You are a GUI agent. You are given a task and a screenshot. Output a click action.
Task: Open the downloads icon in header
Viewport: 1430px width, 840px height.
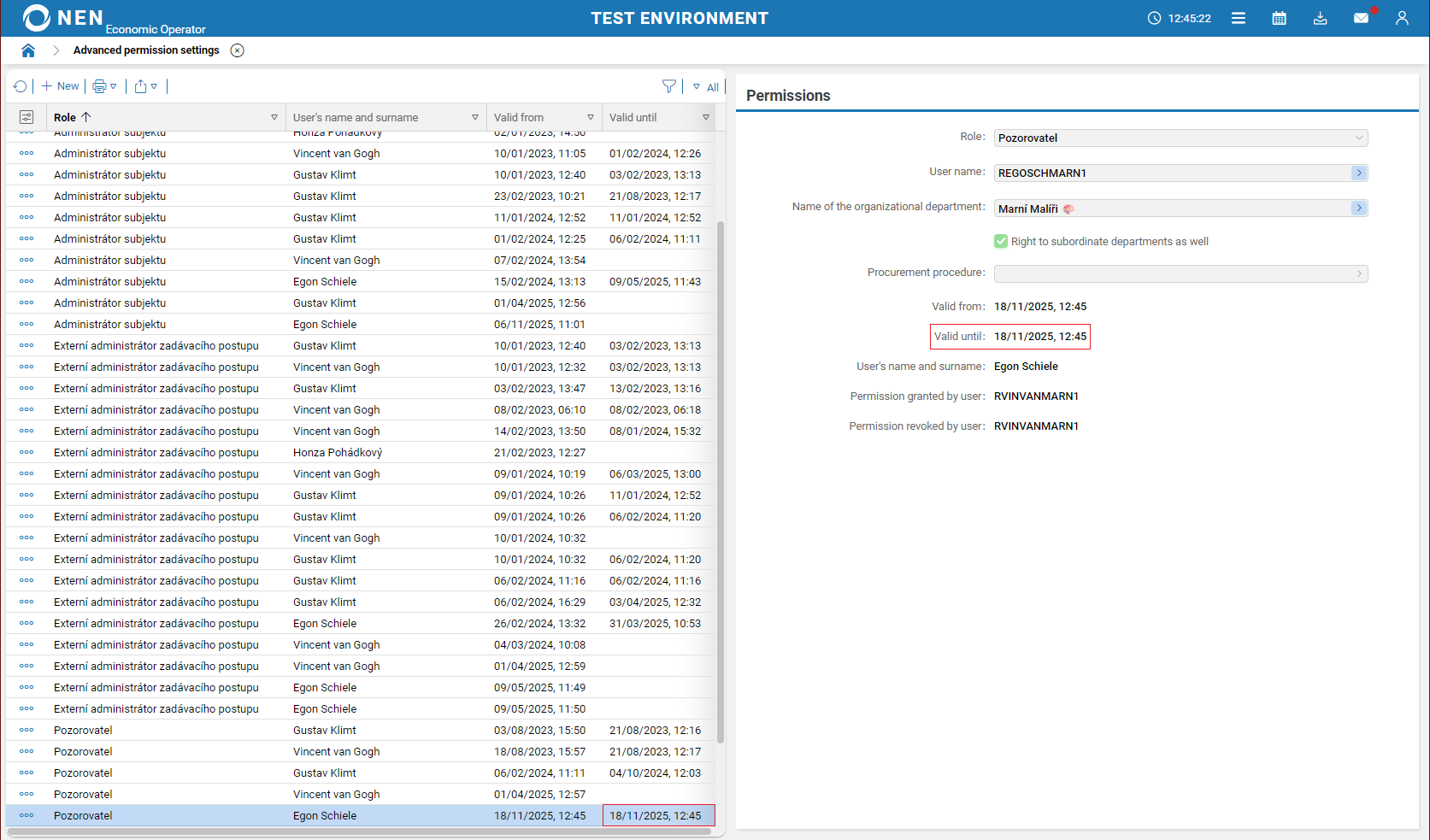click(1320, 18)
